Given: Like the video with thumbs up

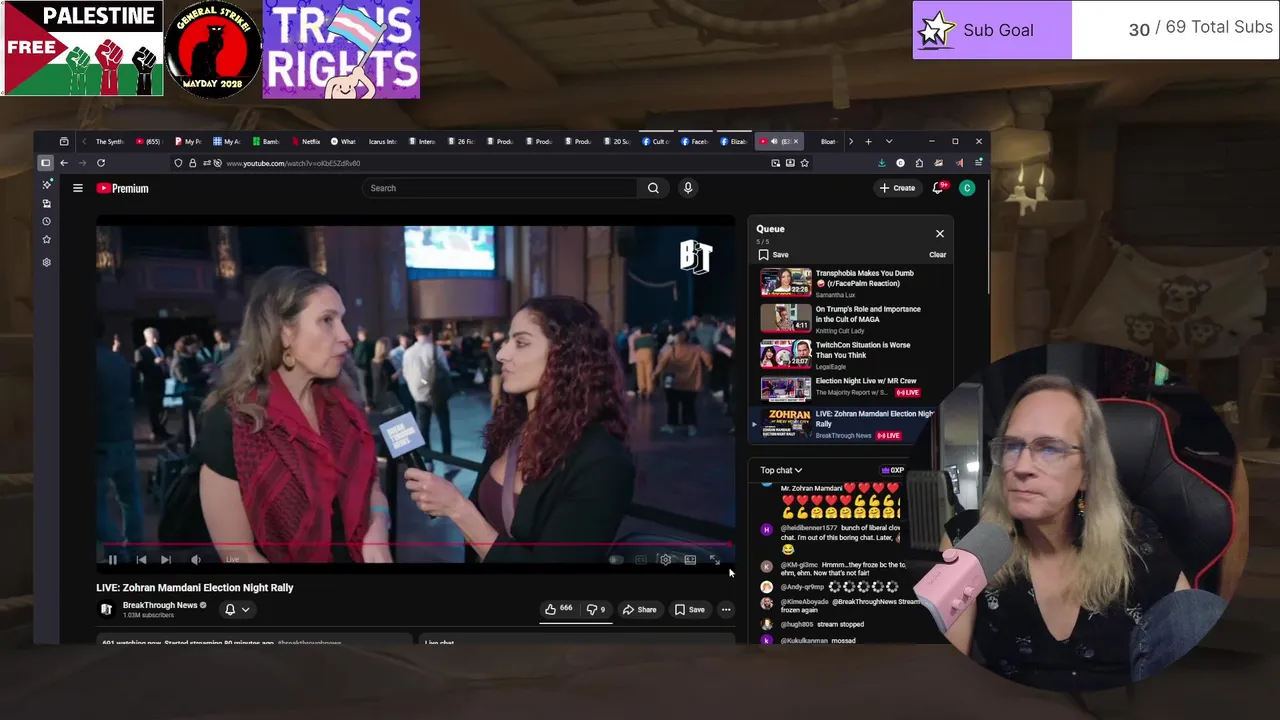Looking at the screenshot, I should (x=558, y=609).
